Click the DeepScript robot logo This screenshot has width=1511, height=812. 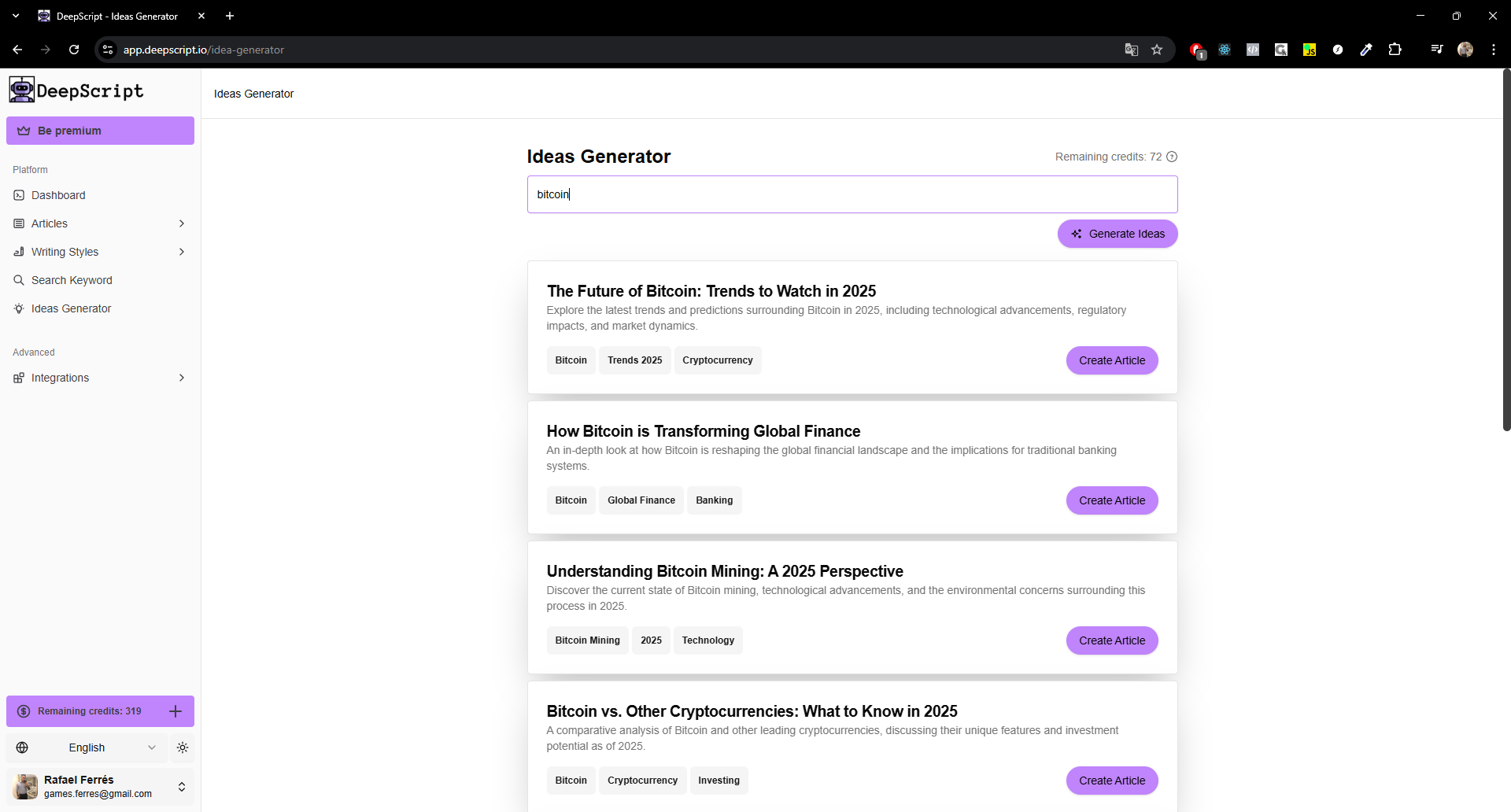click(x=21, y=89)
